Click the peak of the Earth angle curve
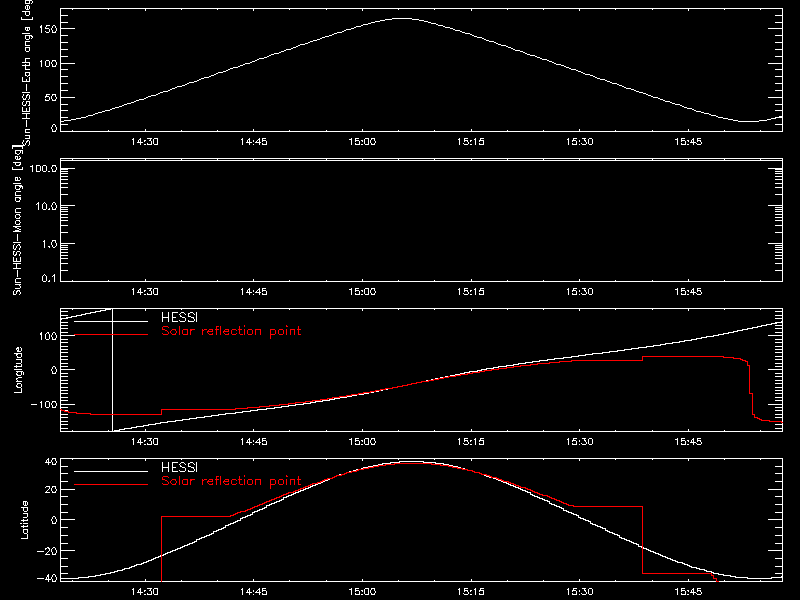 [403, 18]
